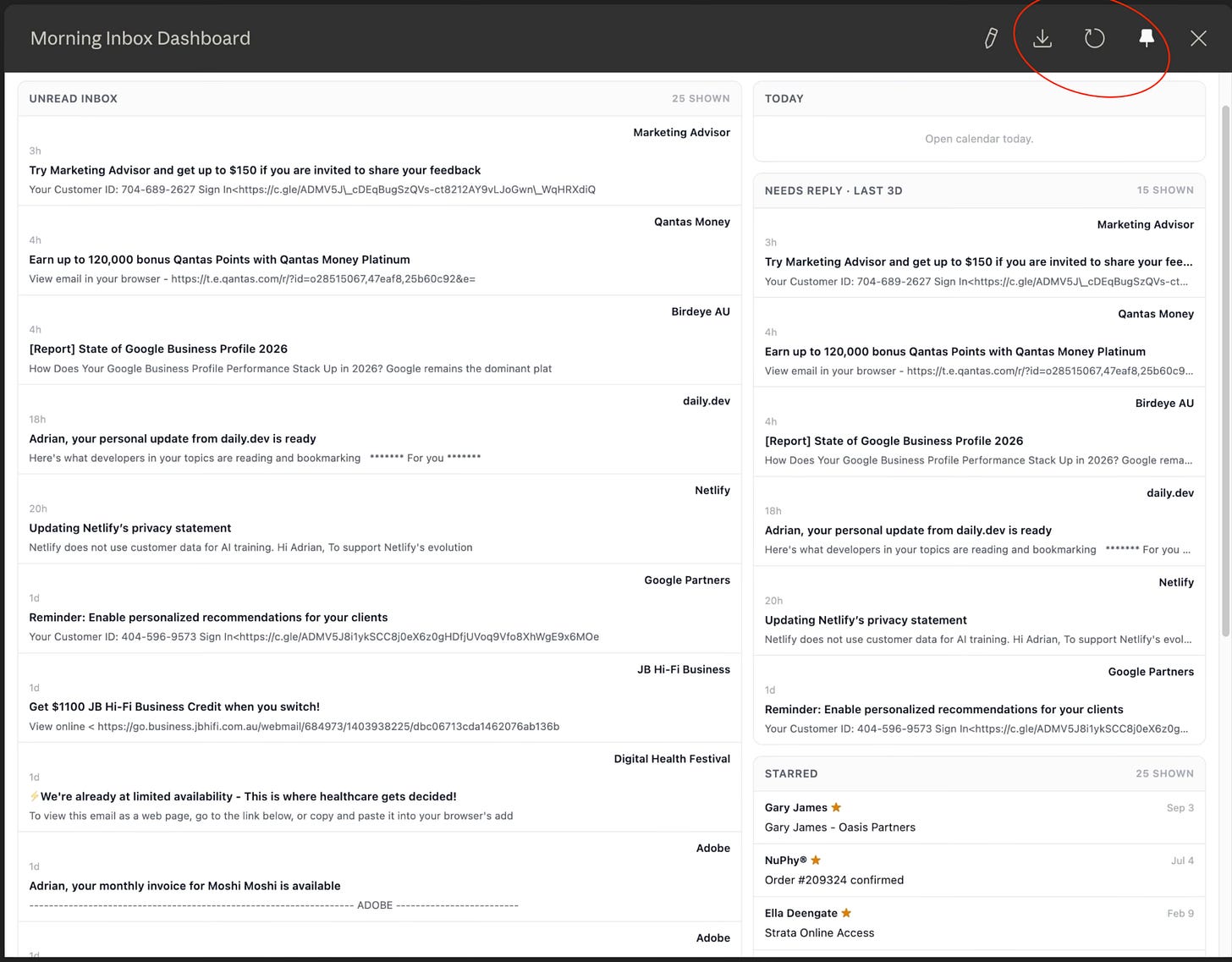The image size is (1232, 962).
Task: Click the 'TODAY' section header
Action: 784,98
